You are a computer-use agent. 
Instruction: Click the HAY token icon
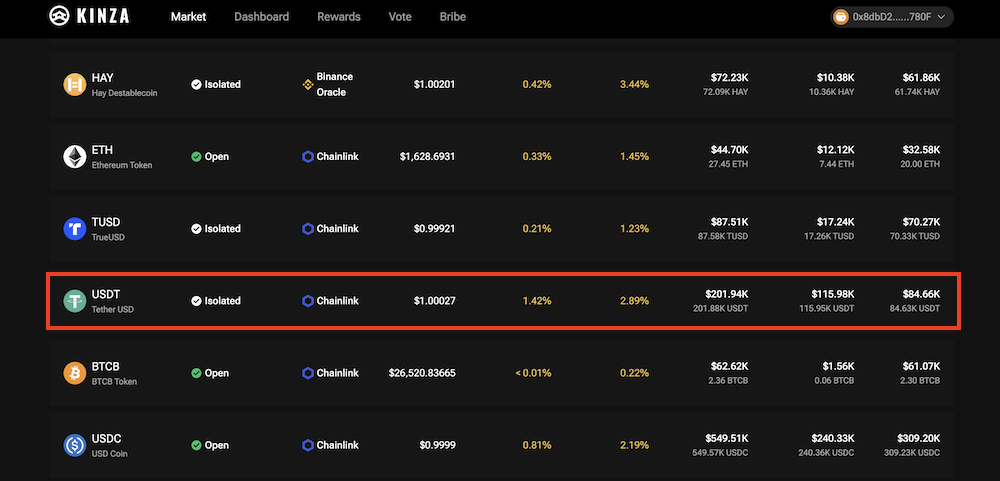[x=75, y=84]
